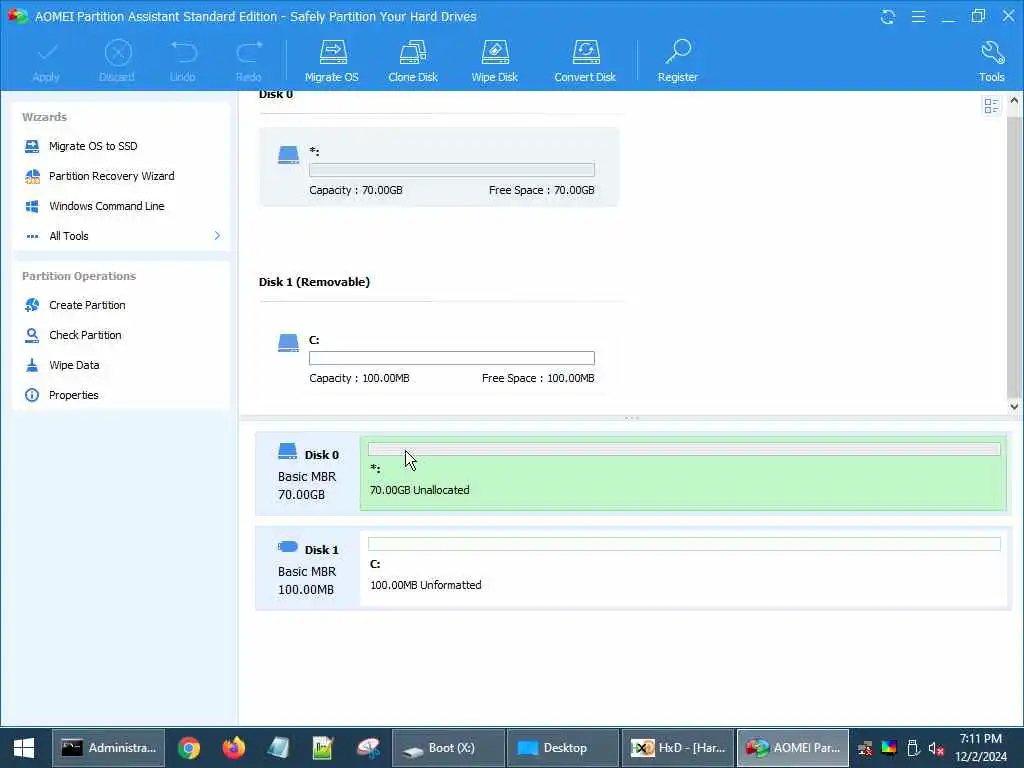
Task: Click the vertical scrollbar down arrow
Action: (x=1014, y=406)
